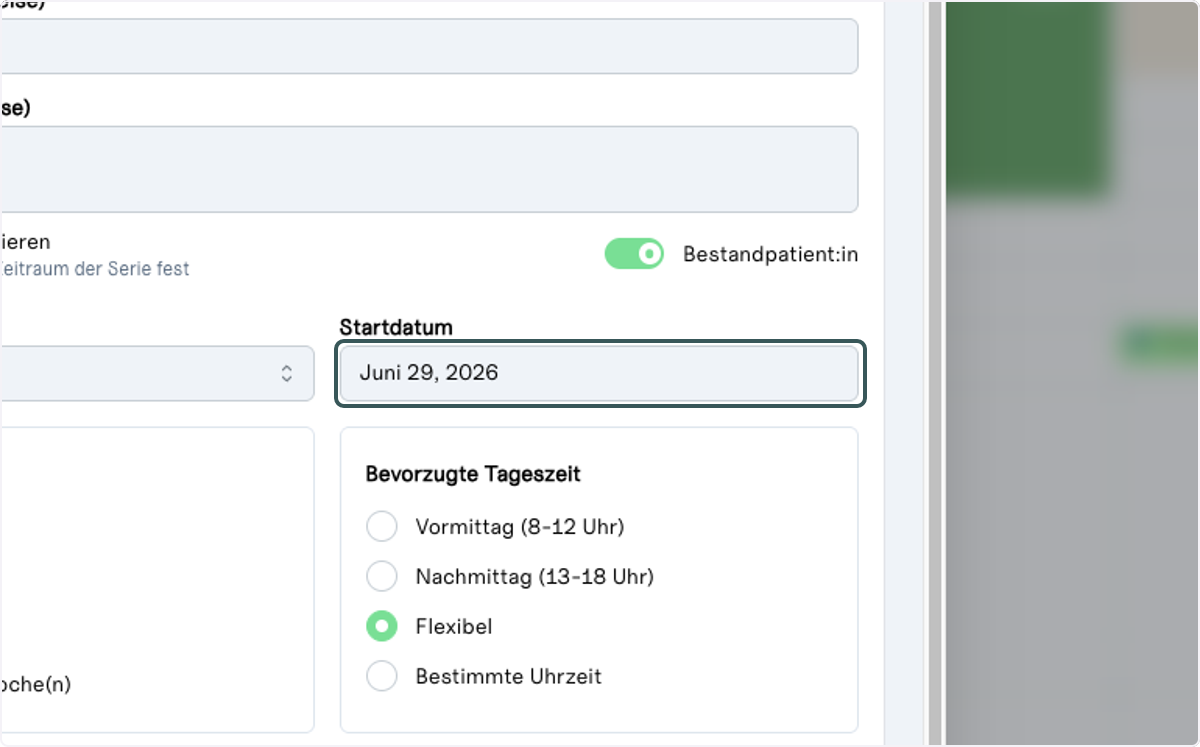Select Nachmittag (13-18 Uhr) option

382,576
